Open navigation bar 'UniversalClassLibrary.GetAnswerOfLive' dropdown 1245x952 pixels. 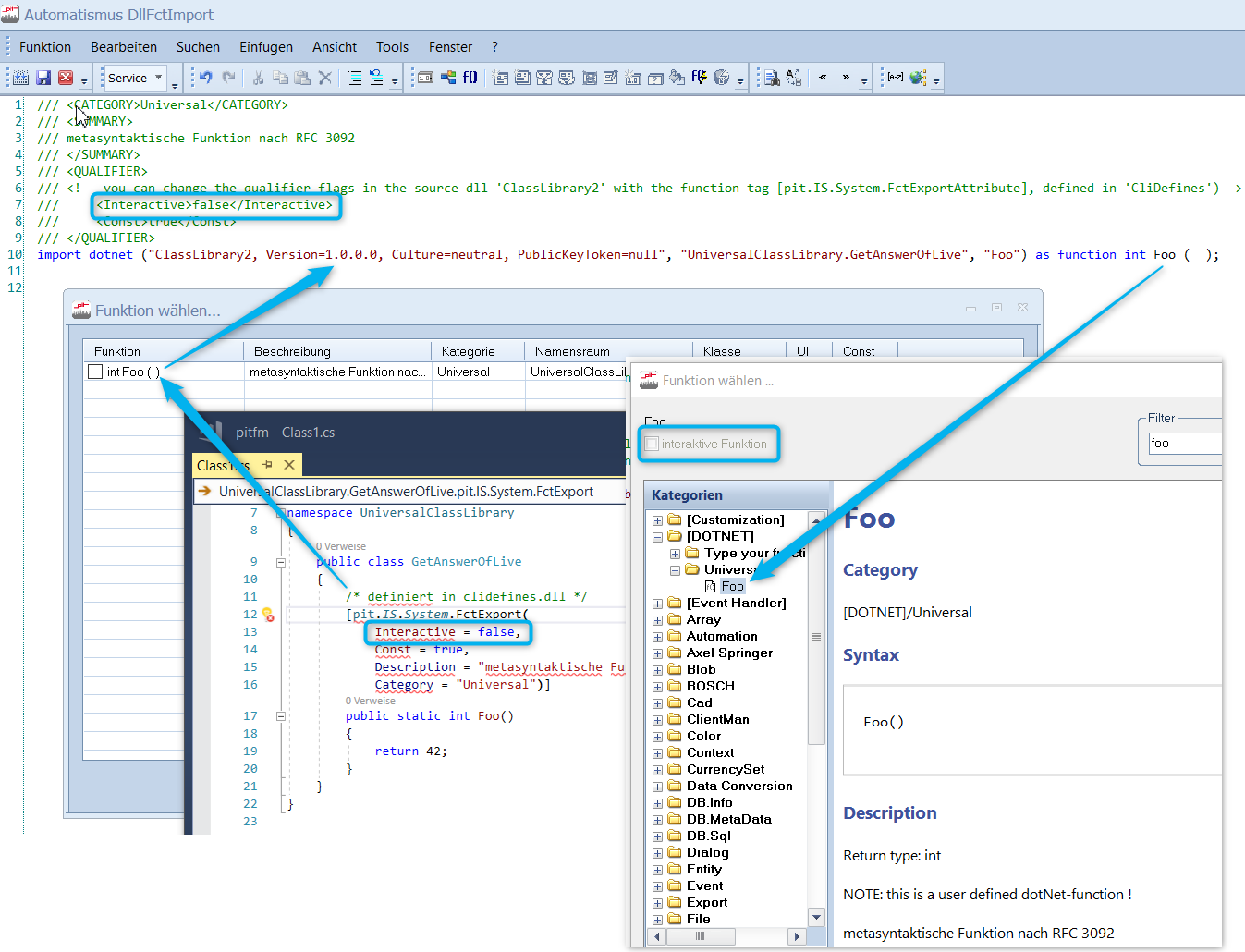[411, 492]
